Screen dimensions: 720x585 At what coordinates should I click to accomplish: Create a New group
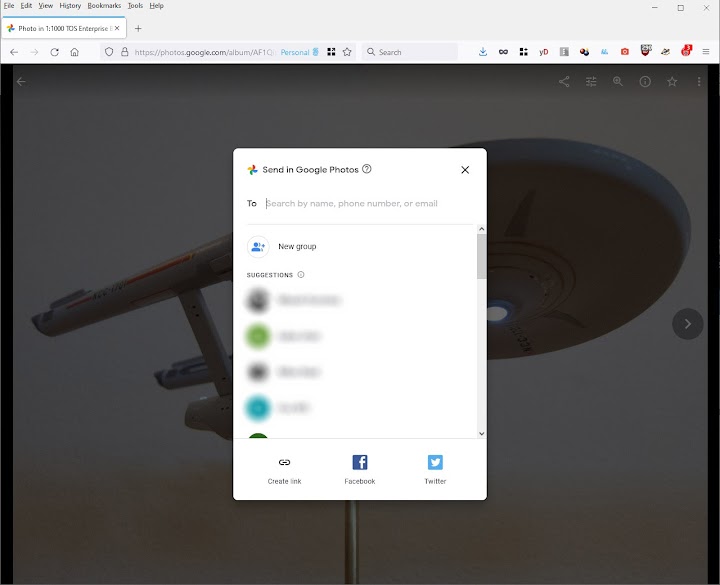tap(297, 247)
